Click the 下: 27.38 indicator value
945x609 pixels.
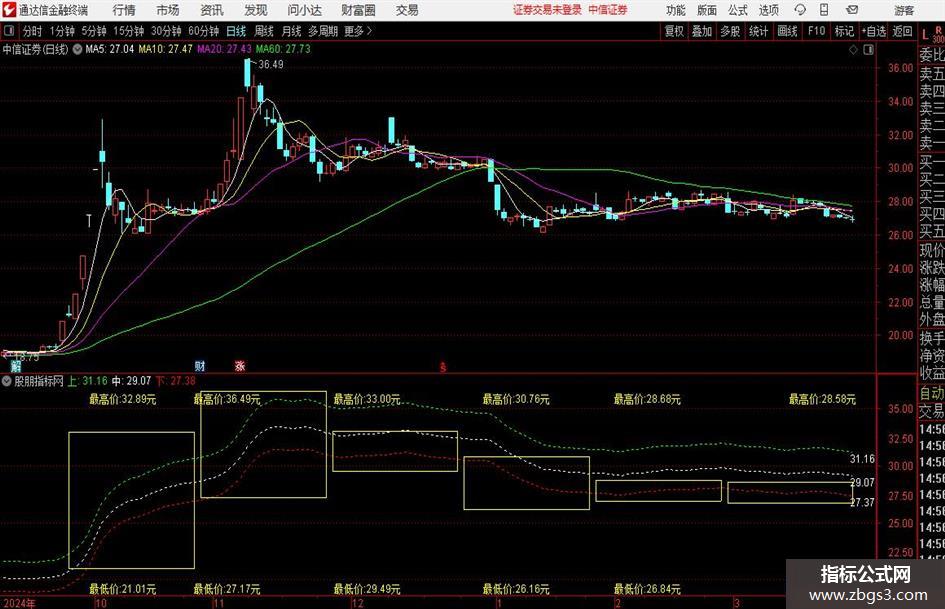click(x=175, y=381)
